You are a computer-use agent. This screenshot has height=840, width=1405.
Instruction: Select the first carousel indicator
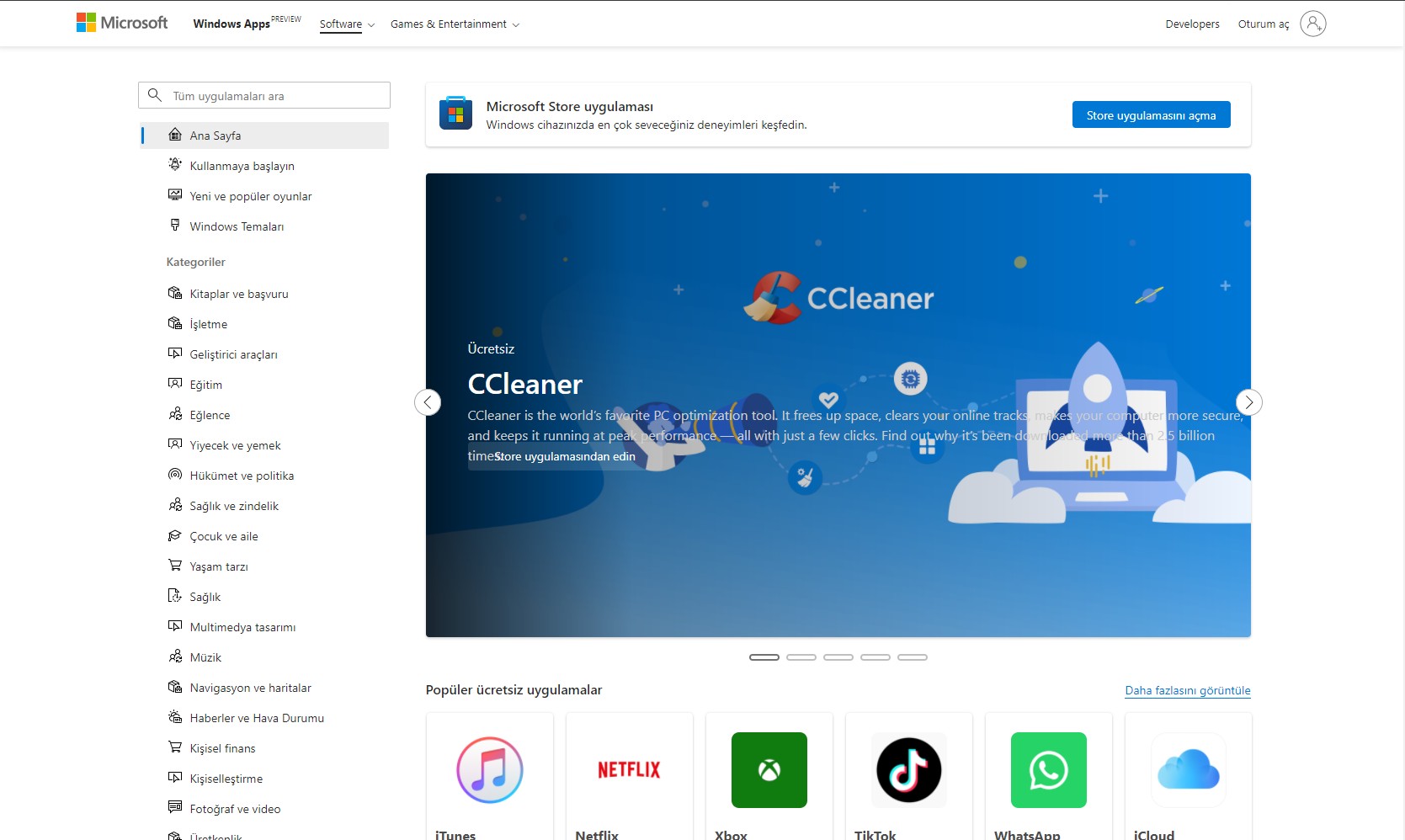coord(764,657)
